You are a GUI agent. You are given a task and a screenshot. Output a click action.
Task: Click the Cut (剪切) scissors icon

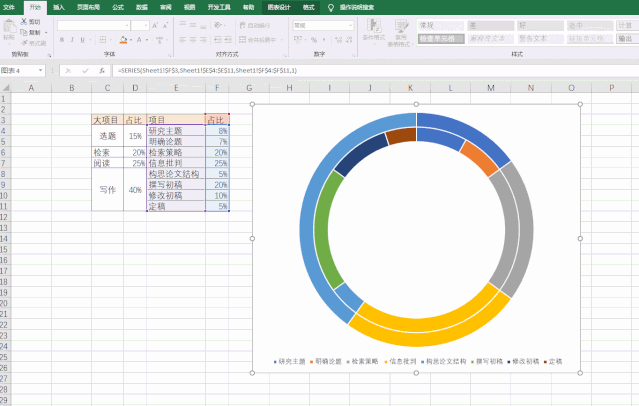24,21
